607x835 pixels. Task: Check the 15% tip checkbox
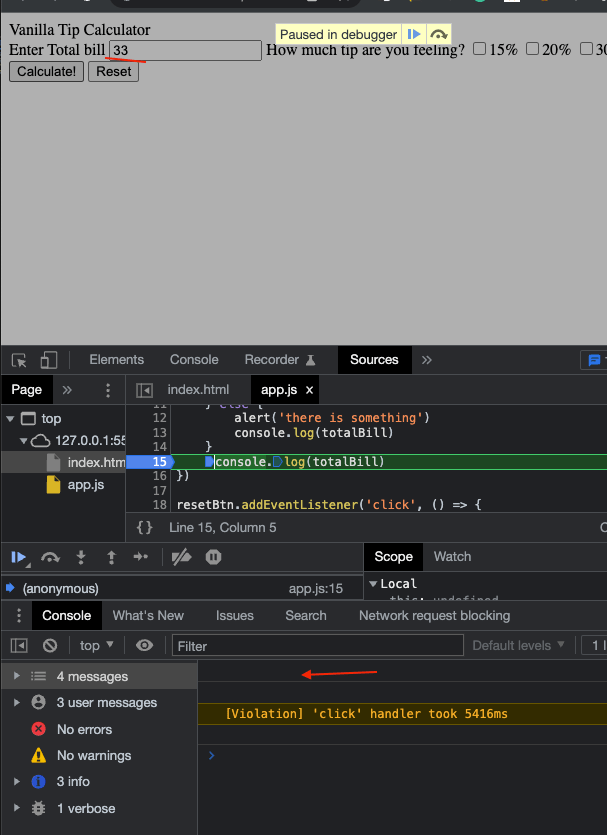(x=479, y=49)
